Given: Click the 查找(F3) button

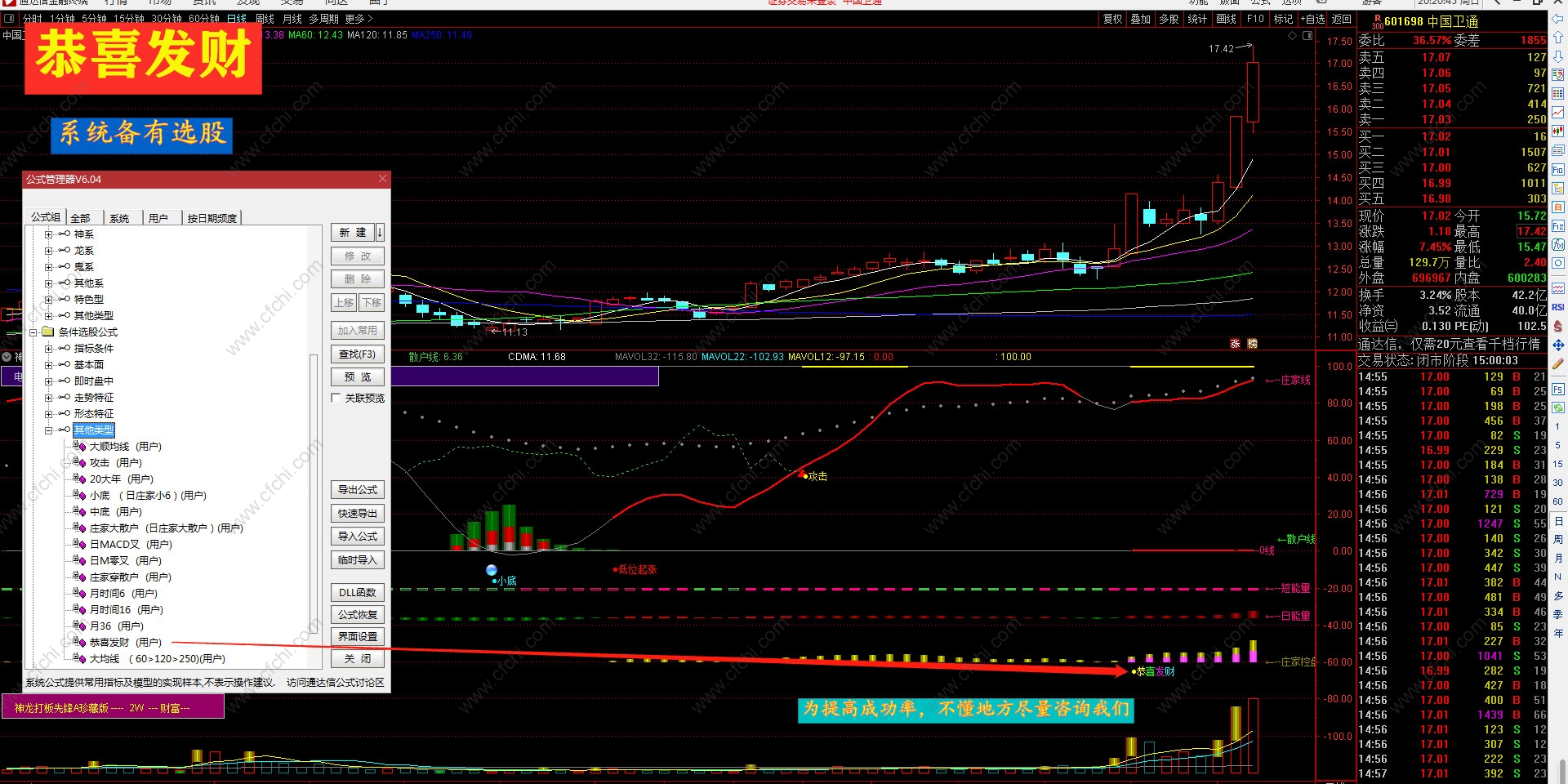Looking at the screenshot, I should click(x=357, y=354).
